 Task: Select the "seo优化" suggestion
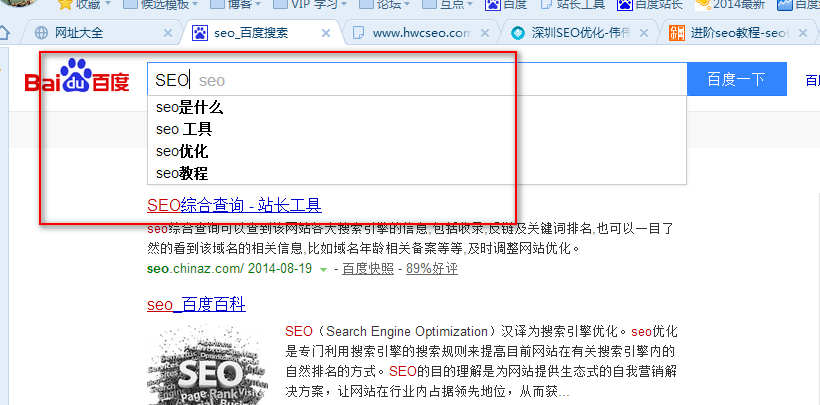tap(182, 151)
